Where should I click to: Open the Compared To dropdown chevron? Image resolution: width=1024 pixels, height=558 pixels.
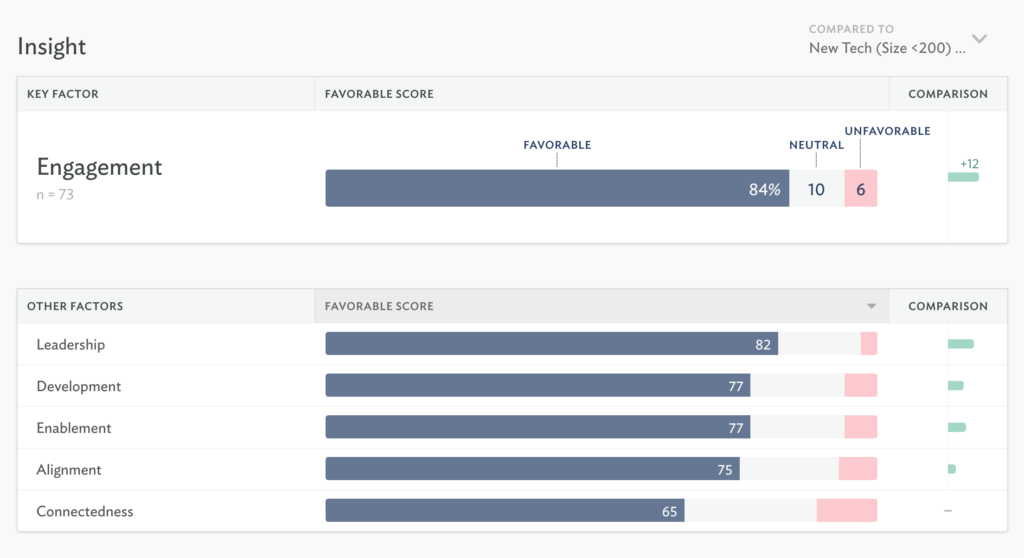coord(979,39)
